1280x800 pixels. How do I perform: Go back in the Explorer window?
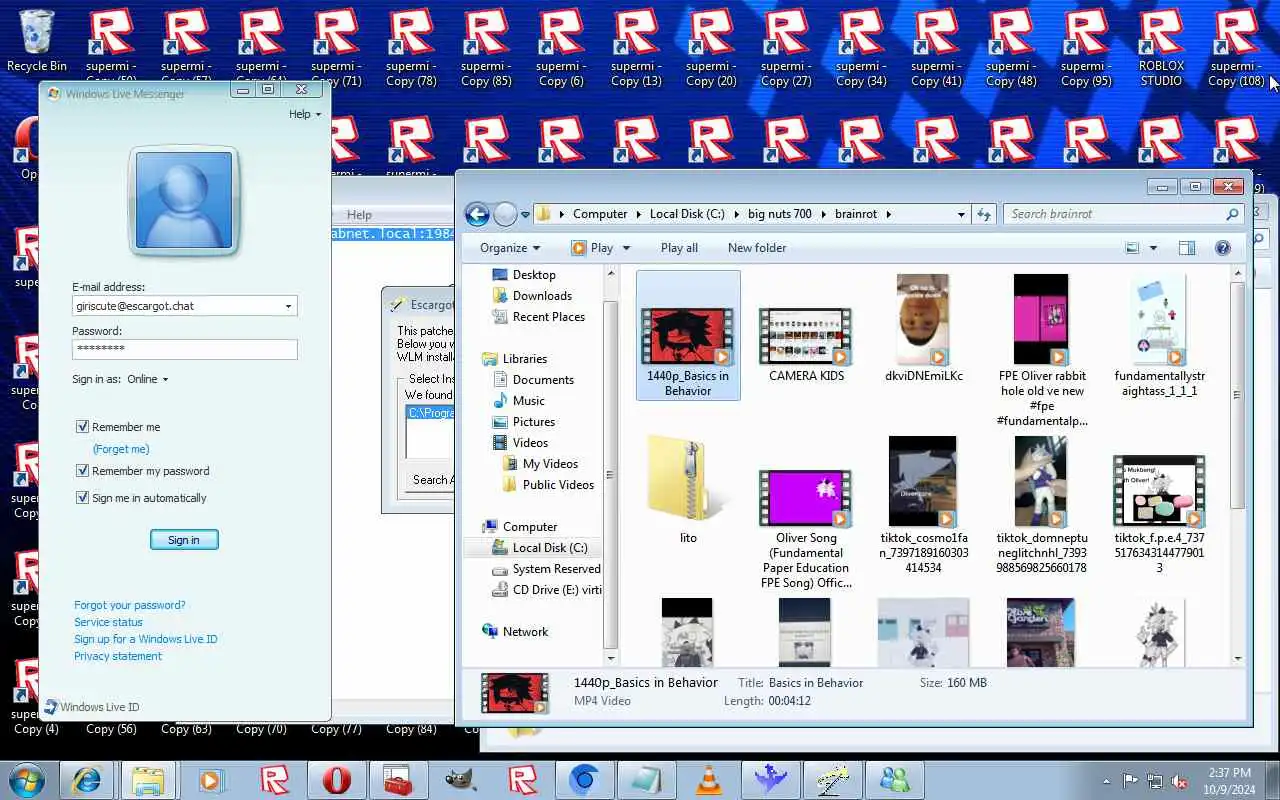tap(477, 214)
